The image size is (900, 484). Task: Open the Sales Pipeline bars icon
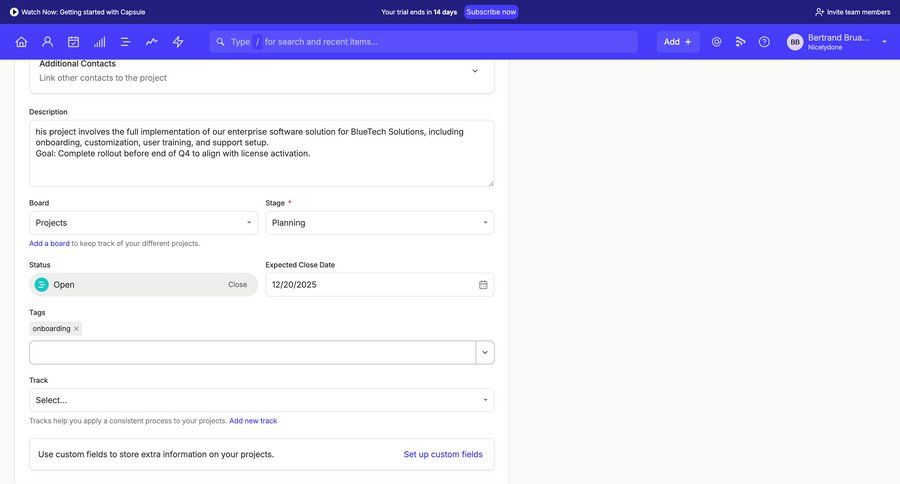point(100,42)
